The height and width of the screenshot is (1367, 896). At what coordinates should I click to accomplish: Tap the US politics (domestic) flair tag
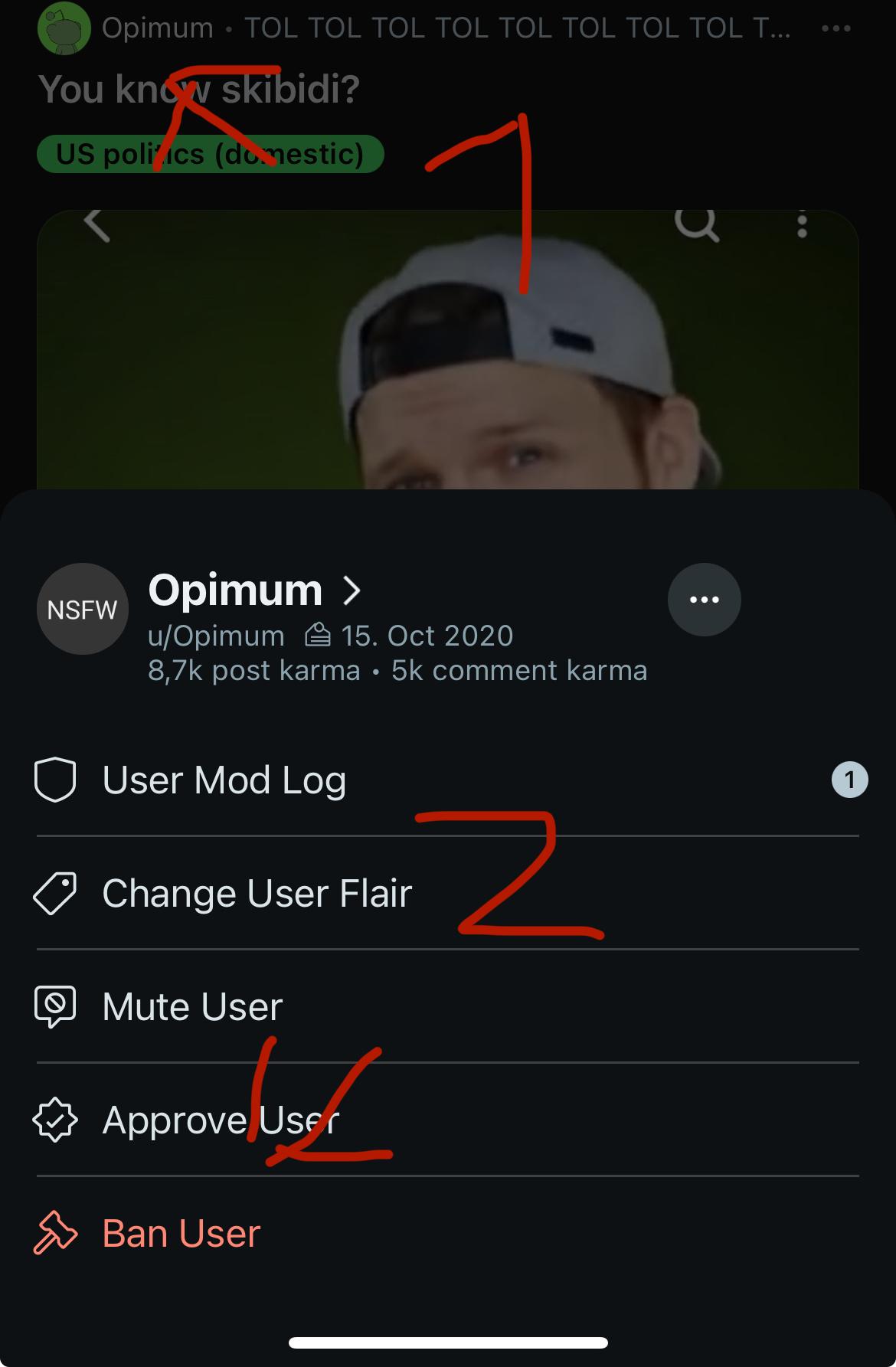210,154
